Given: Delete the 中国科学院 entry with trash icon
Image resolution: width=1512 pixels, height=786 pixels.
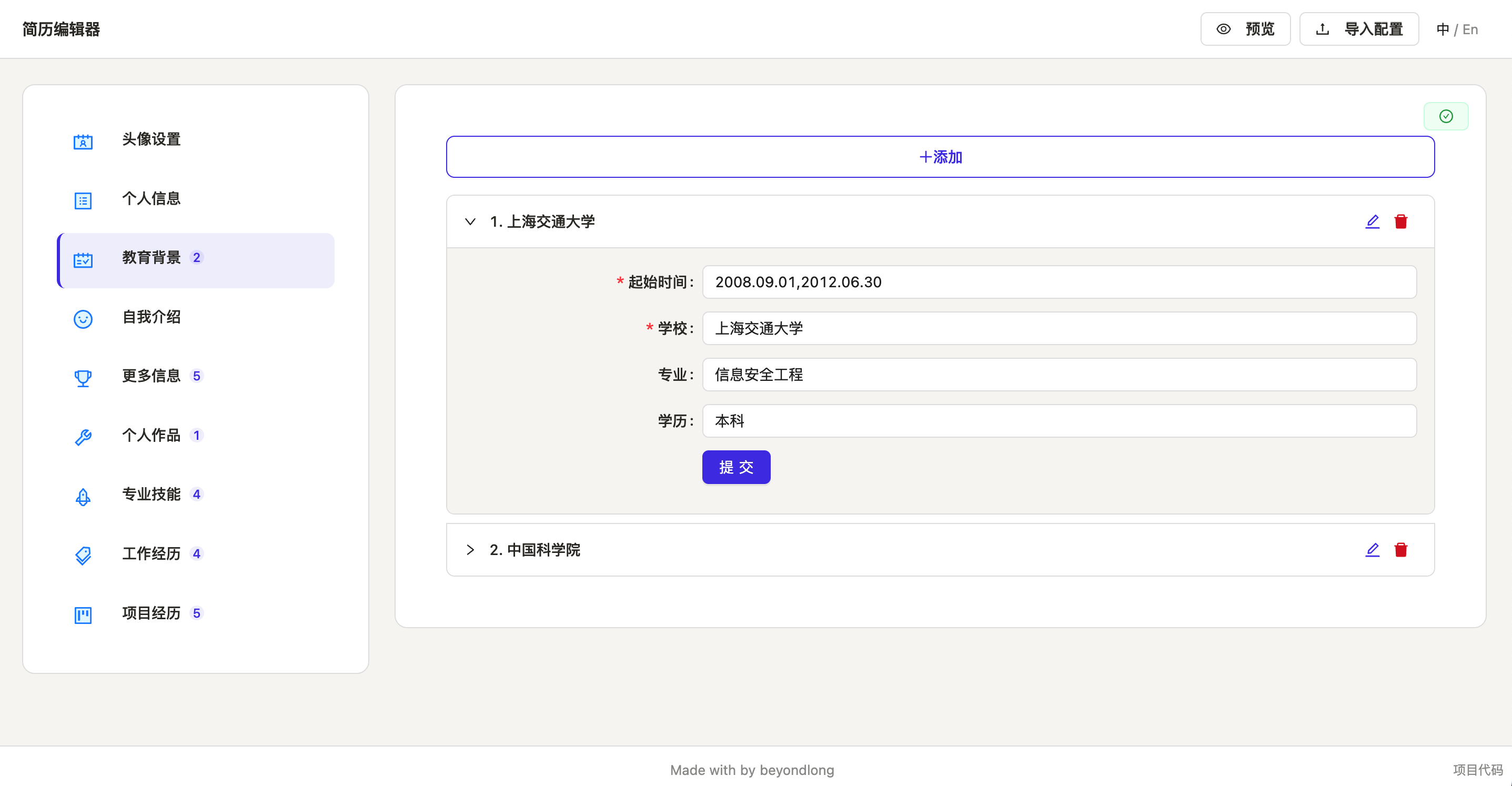Looking at the screenshot, I should point(1401,549).
